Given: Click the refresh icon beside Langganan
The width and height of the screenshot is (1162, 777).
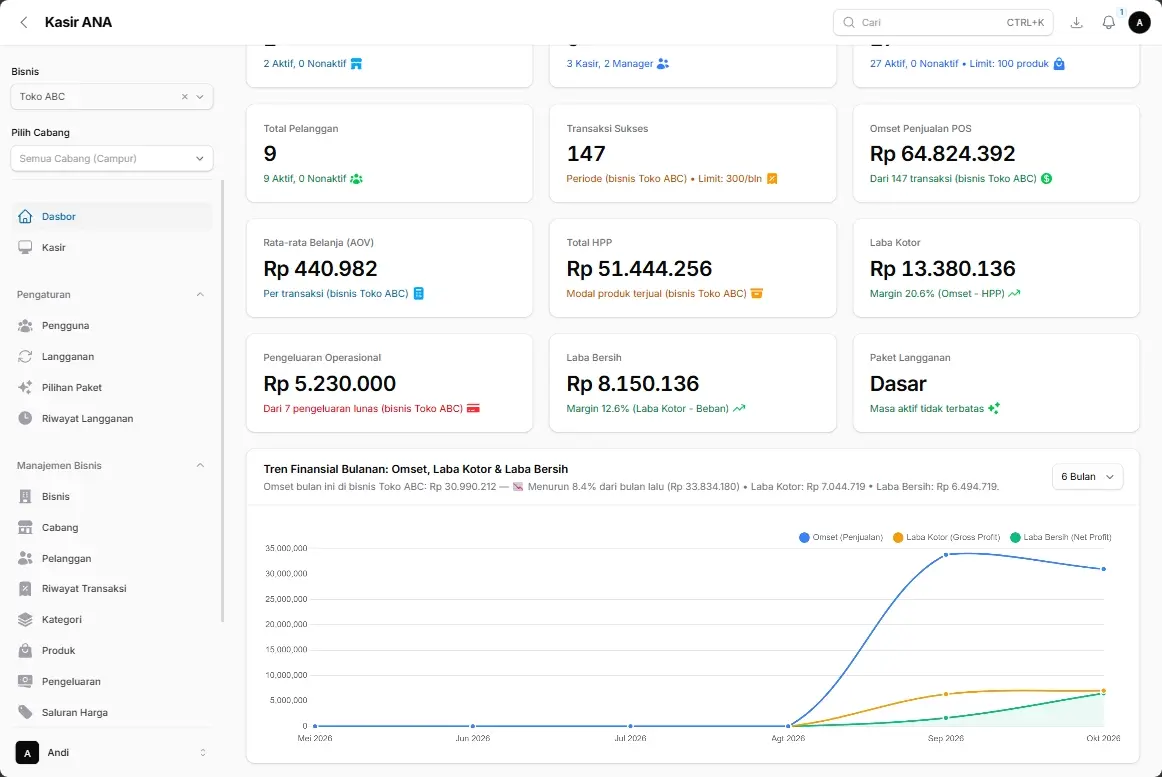Looking at the screenshot, I should (x=25, y=357).
